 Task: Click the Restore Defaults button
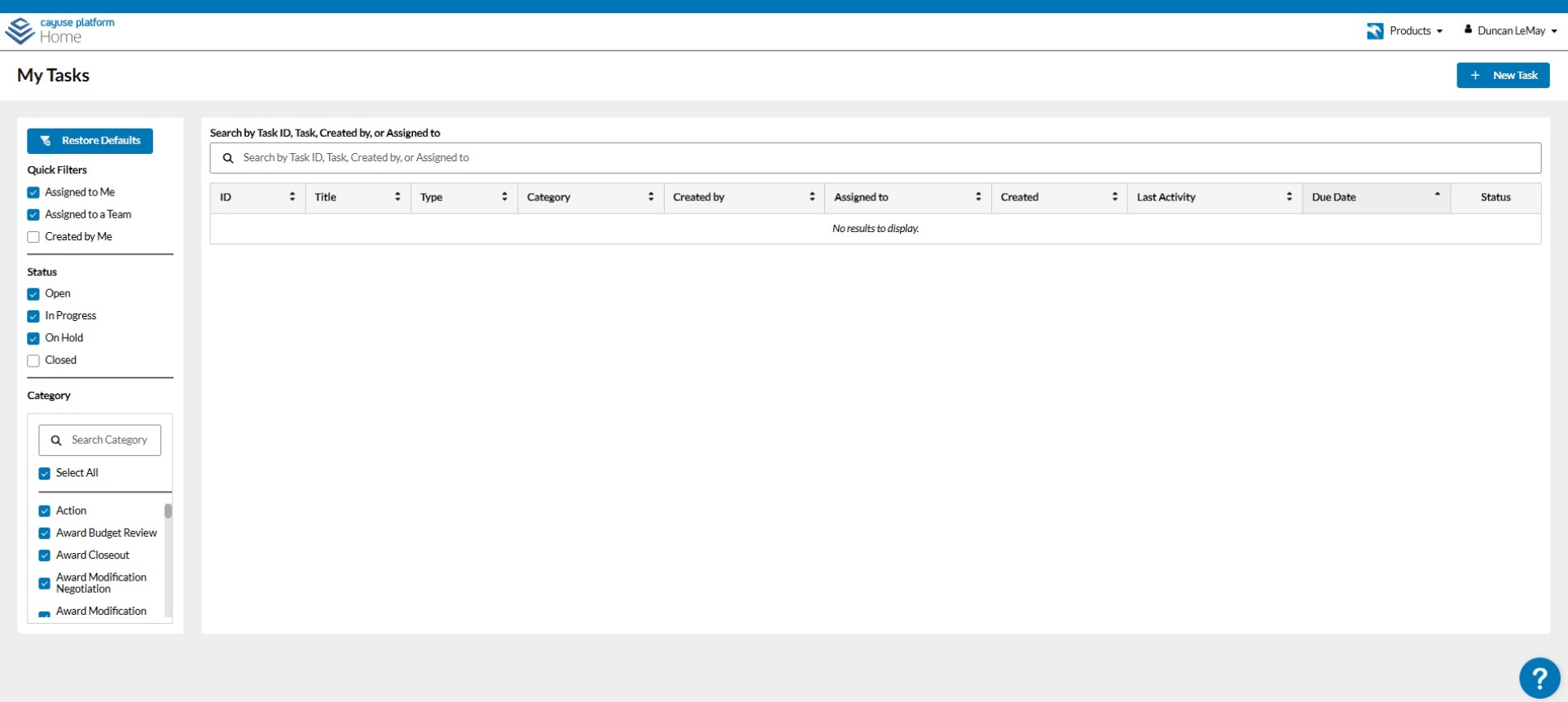coord(90,141)
